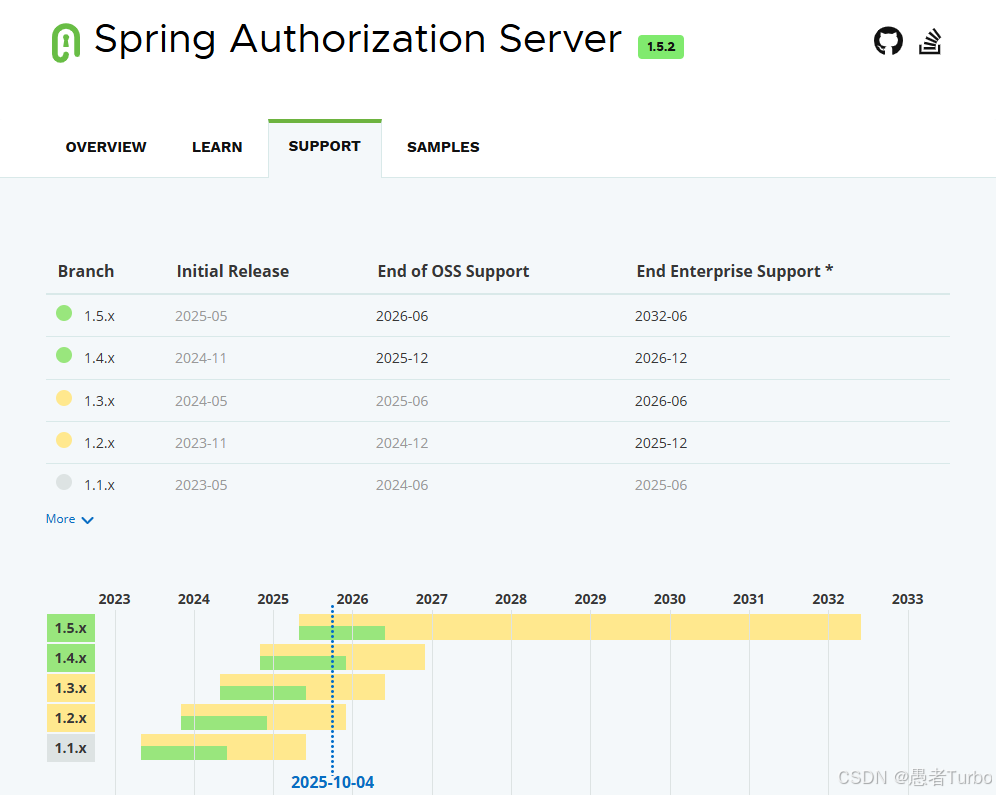Click initial release date 2024-11
Viewport: 996px width, 795px height.
point(201,358)
